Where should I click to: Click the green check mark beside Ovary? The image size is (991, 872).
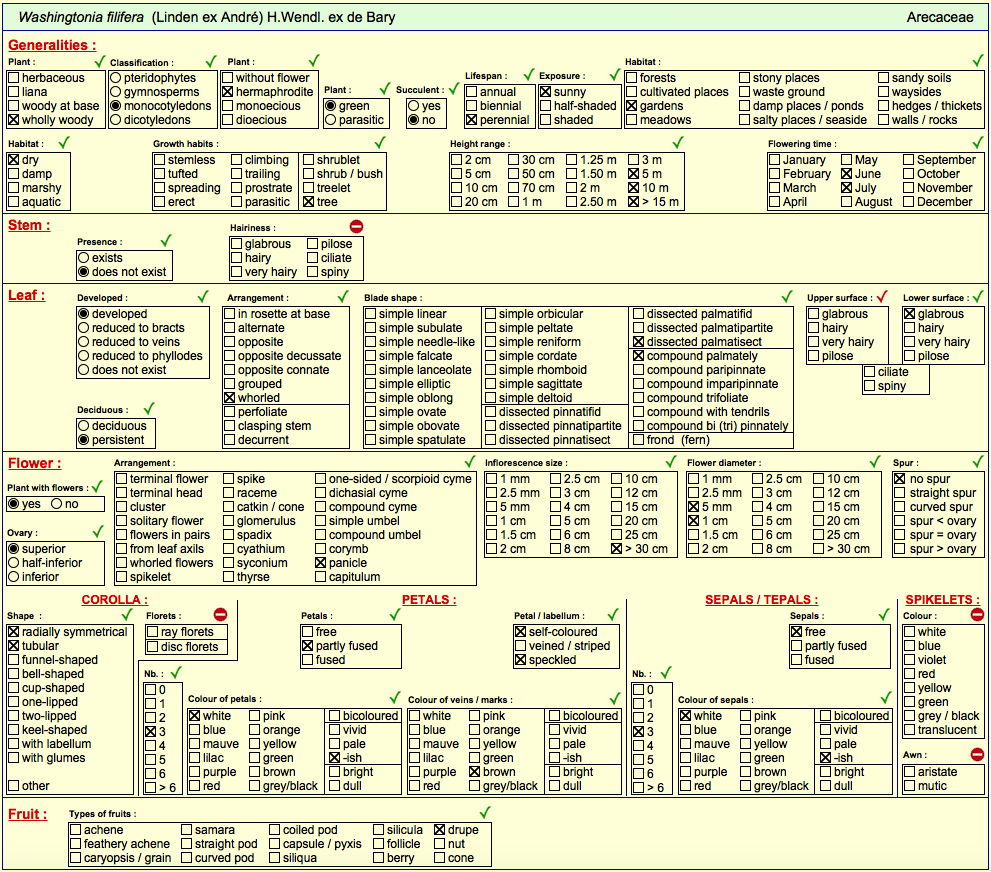click(x=98, y=531)
